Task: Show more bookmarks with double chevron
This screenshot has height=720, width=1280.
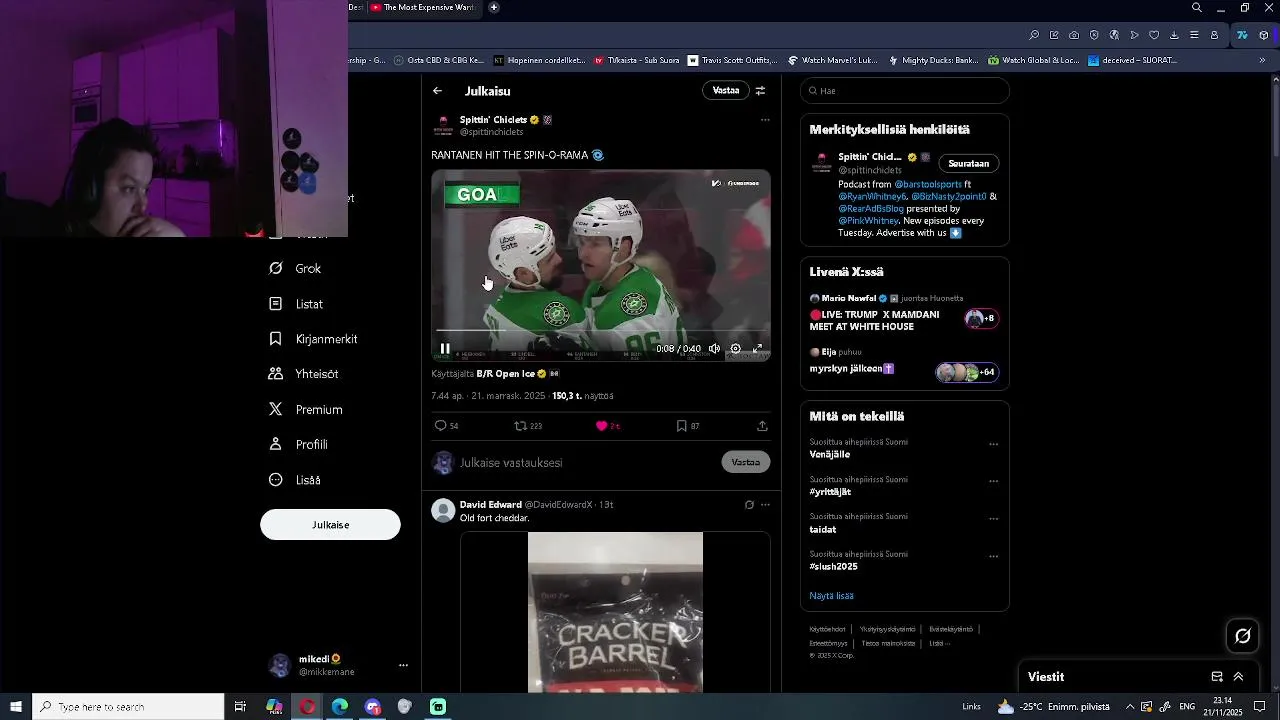Action: [x=1262, y=60]
